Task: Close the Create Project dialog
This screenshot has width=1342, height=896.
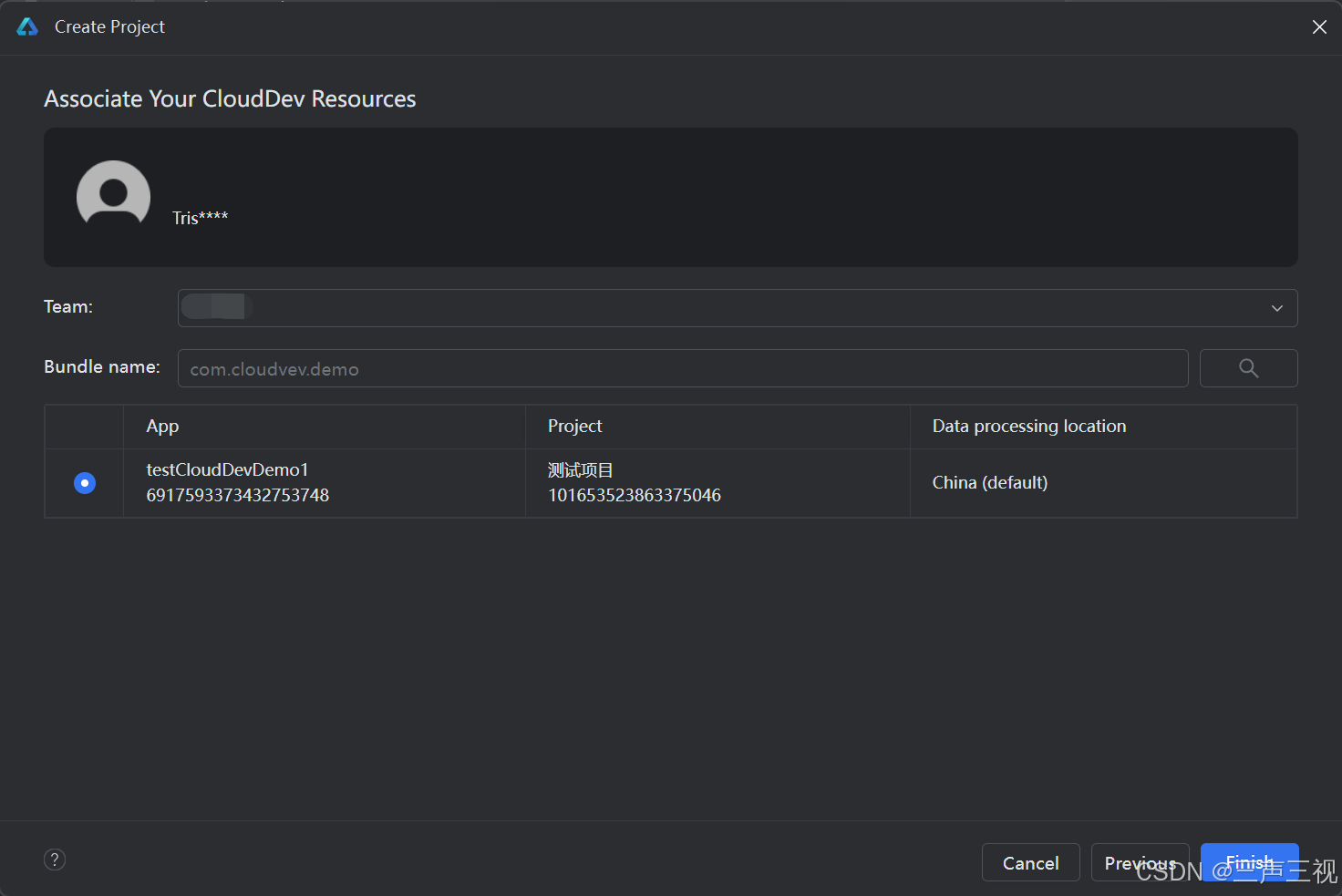Action: click(x=1319, y=27)
